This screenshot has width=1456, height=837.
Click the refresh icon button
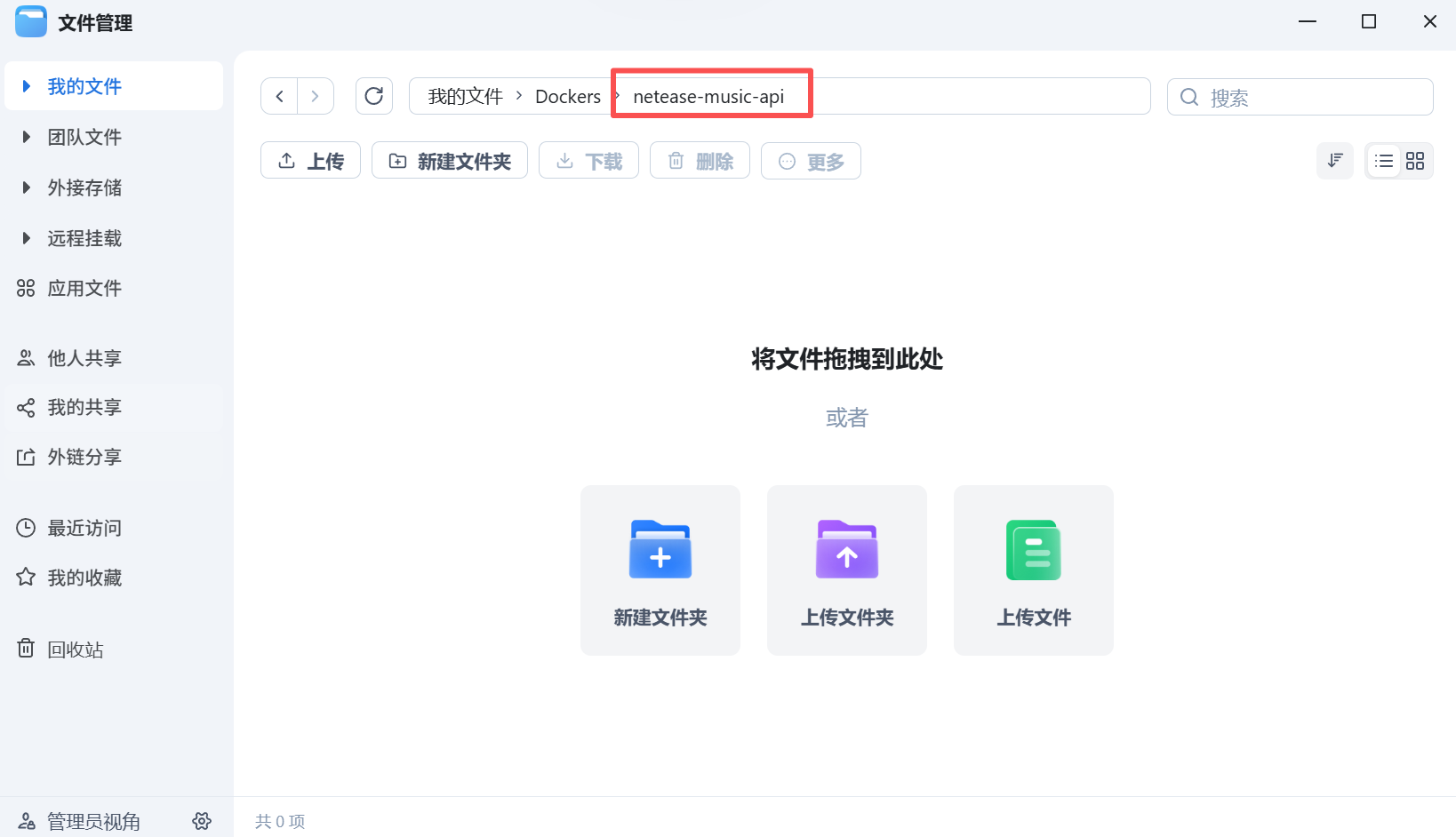373,96
